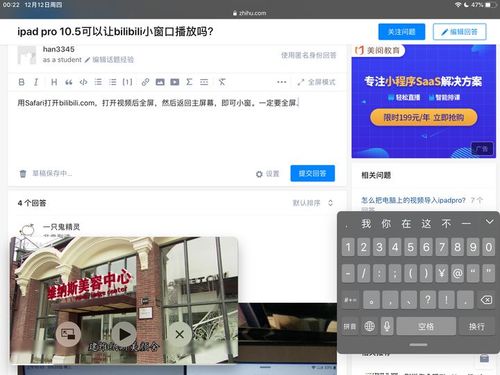Focus the answer text editing area
The height and width of the screenshot is (375, 500).
pos(177,128)
